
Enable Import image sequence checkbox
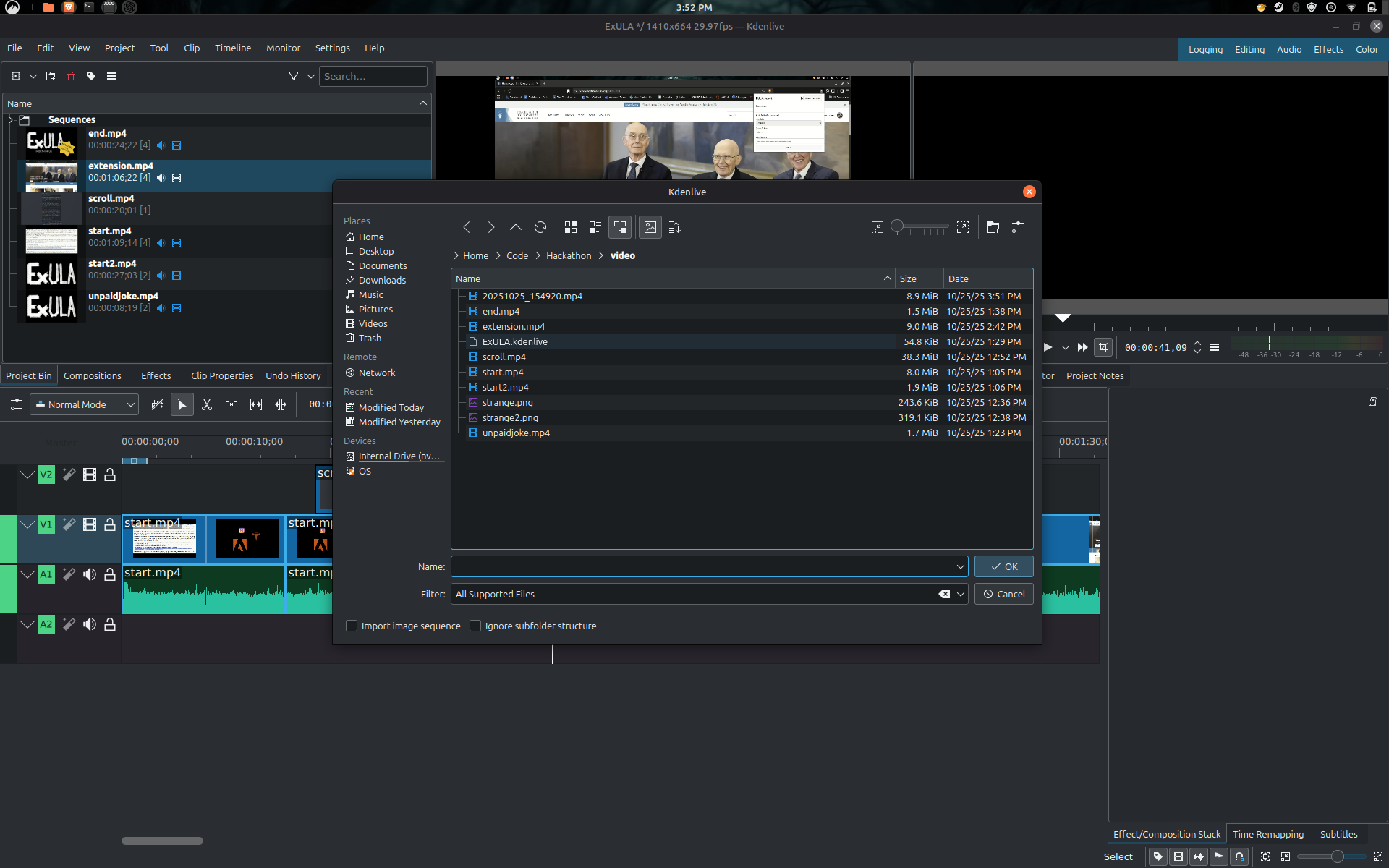[352, 626]
